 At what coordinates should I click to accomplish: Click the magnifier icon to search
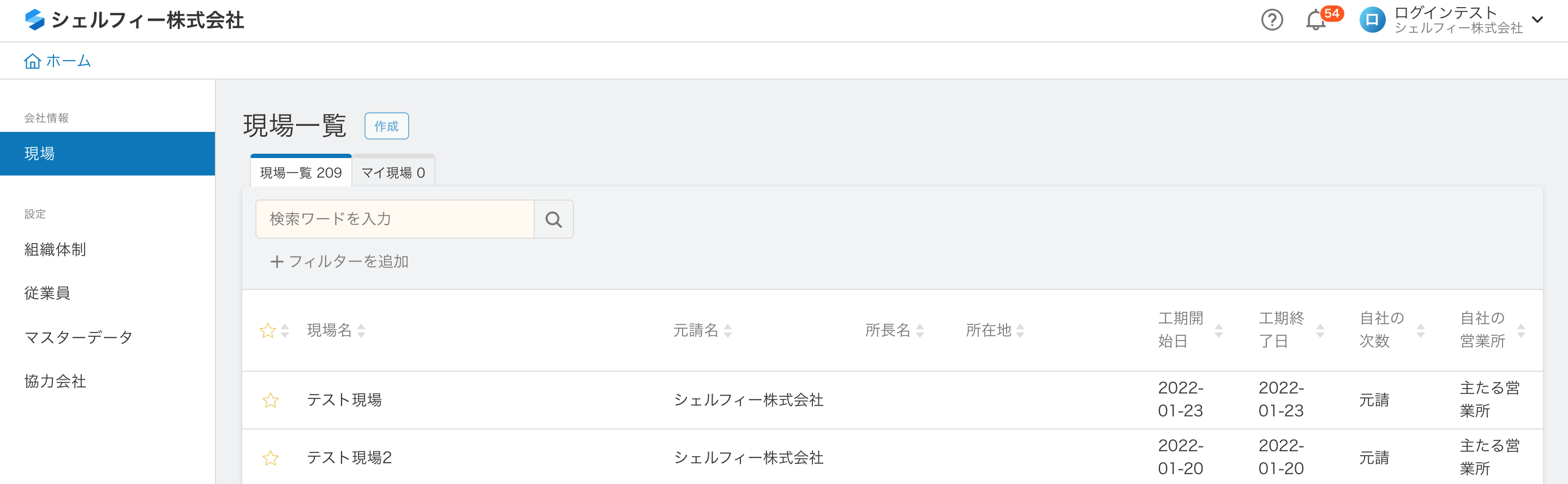(553, 219)
